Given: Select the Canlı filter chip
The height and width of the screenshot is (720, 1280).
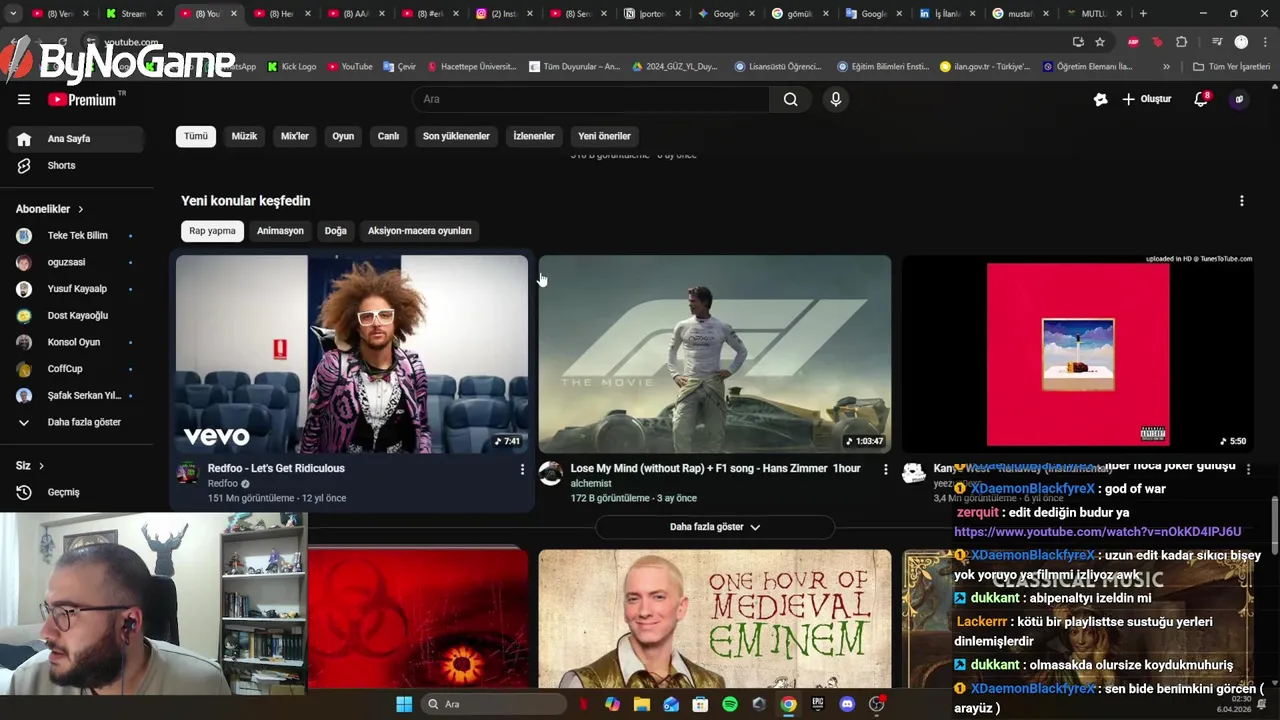Looking at the screenshot, I should pyautogui.click(x=388, y=136).
